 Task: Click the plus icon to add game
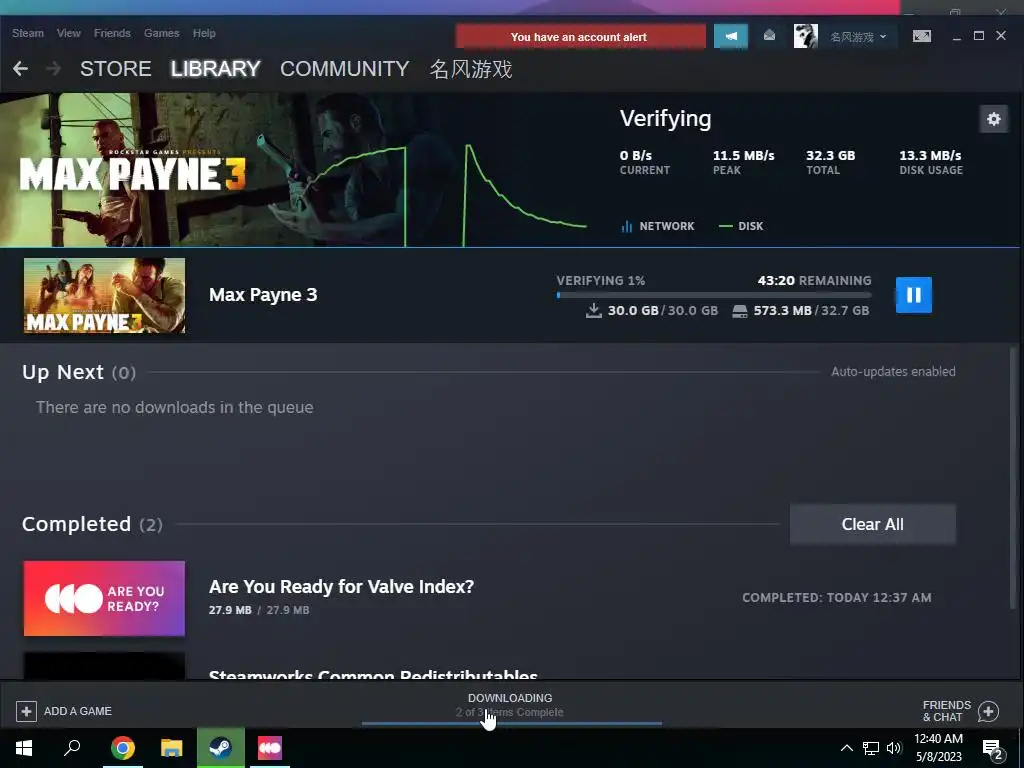coord(26,711)
